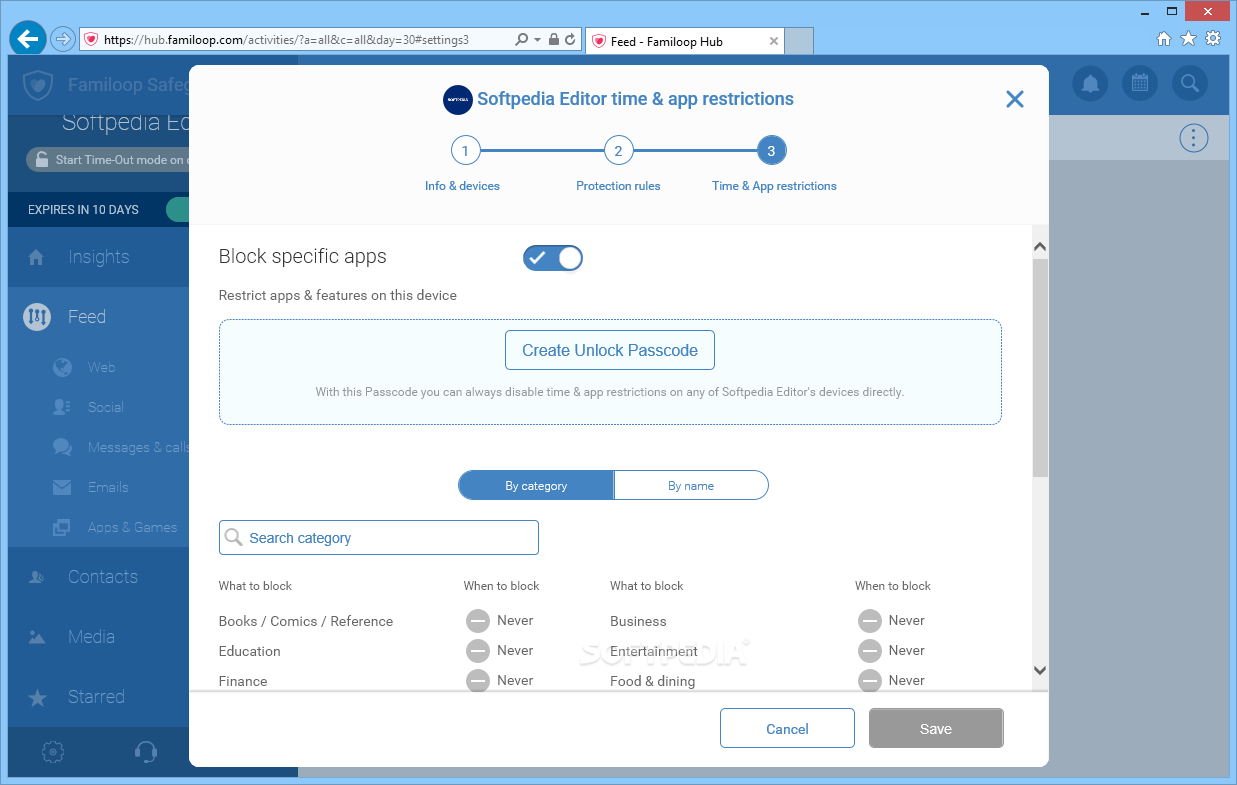Image resolution: width=1237 pixels, height=785 pixels.
Task: Click the Starred star icon in sidebar
Action: (37, 697)
